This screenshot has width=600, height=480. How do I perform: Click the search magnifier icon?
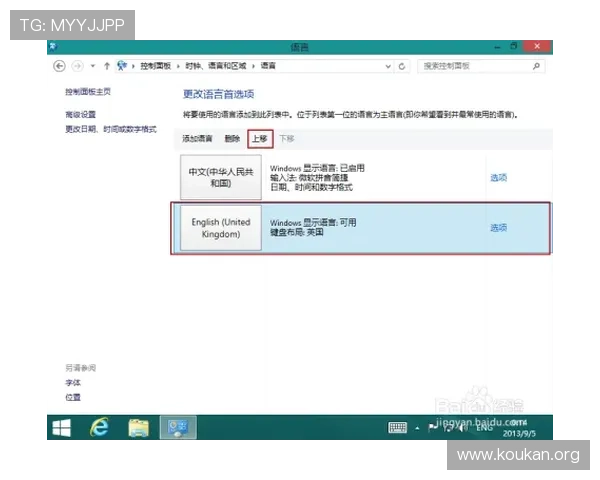(536, 66)
